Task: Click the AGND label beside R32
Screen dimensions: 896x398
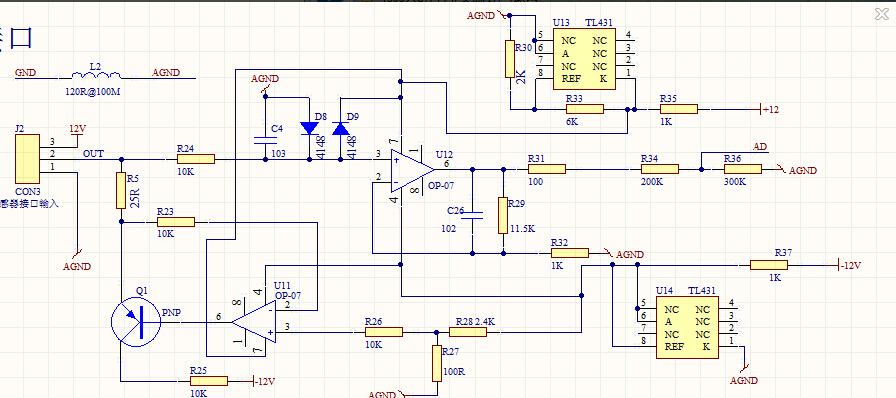Action: pyautogui.click(x=630, y=254)
